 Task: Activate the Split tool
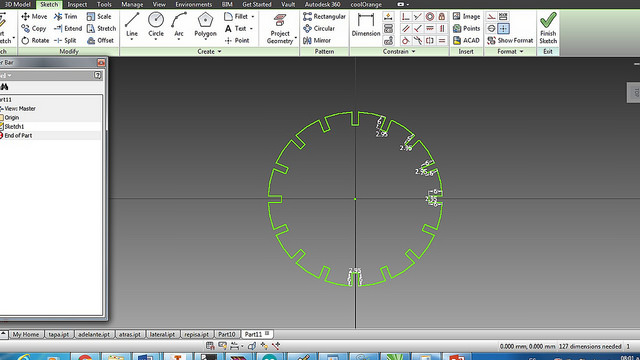(x=65, y=40)
